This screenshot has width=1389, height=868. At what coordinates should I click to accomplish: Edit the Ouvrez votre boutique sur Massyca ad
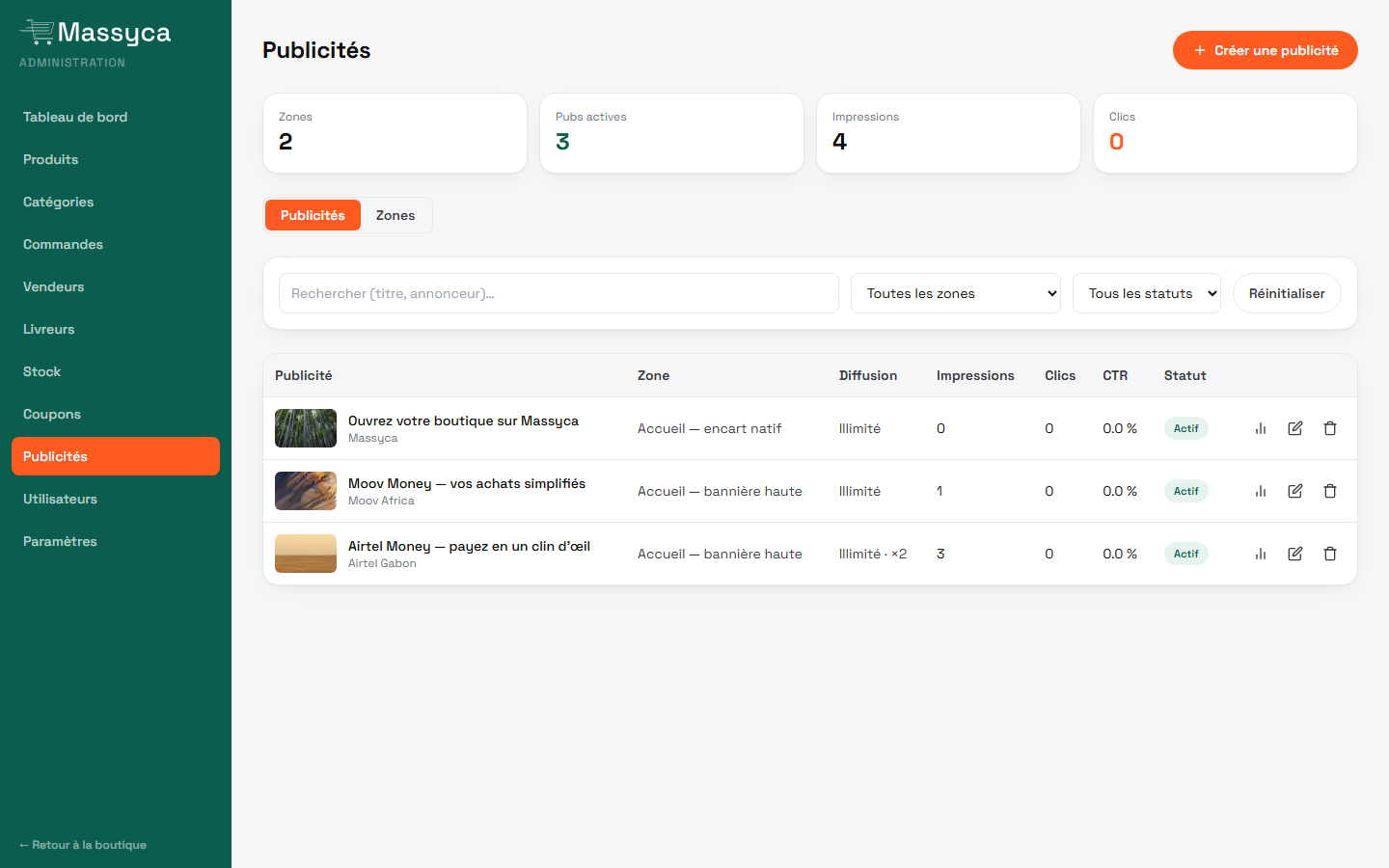tap(1295, 428)
